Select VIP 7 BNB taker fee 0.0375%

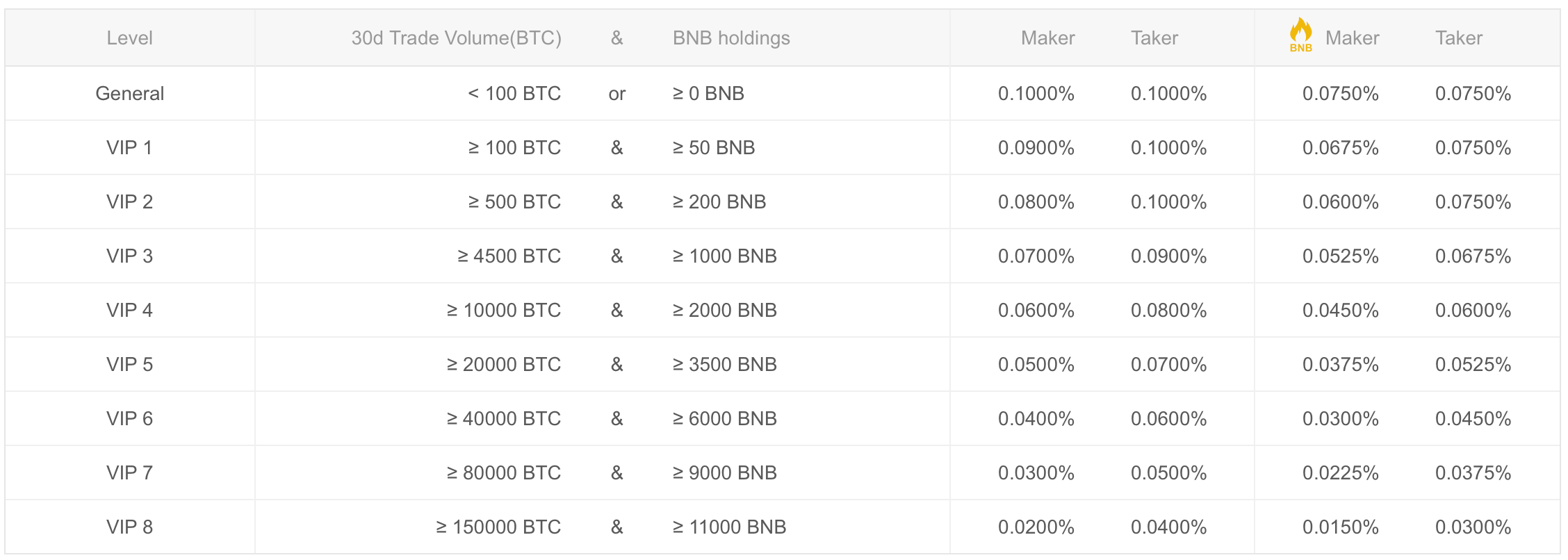pyautogui.click(x=1473, y=473)
